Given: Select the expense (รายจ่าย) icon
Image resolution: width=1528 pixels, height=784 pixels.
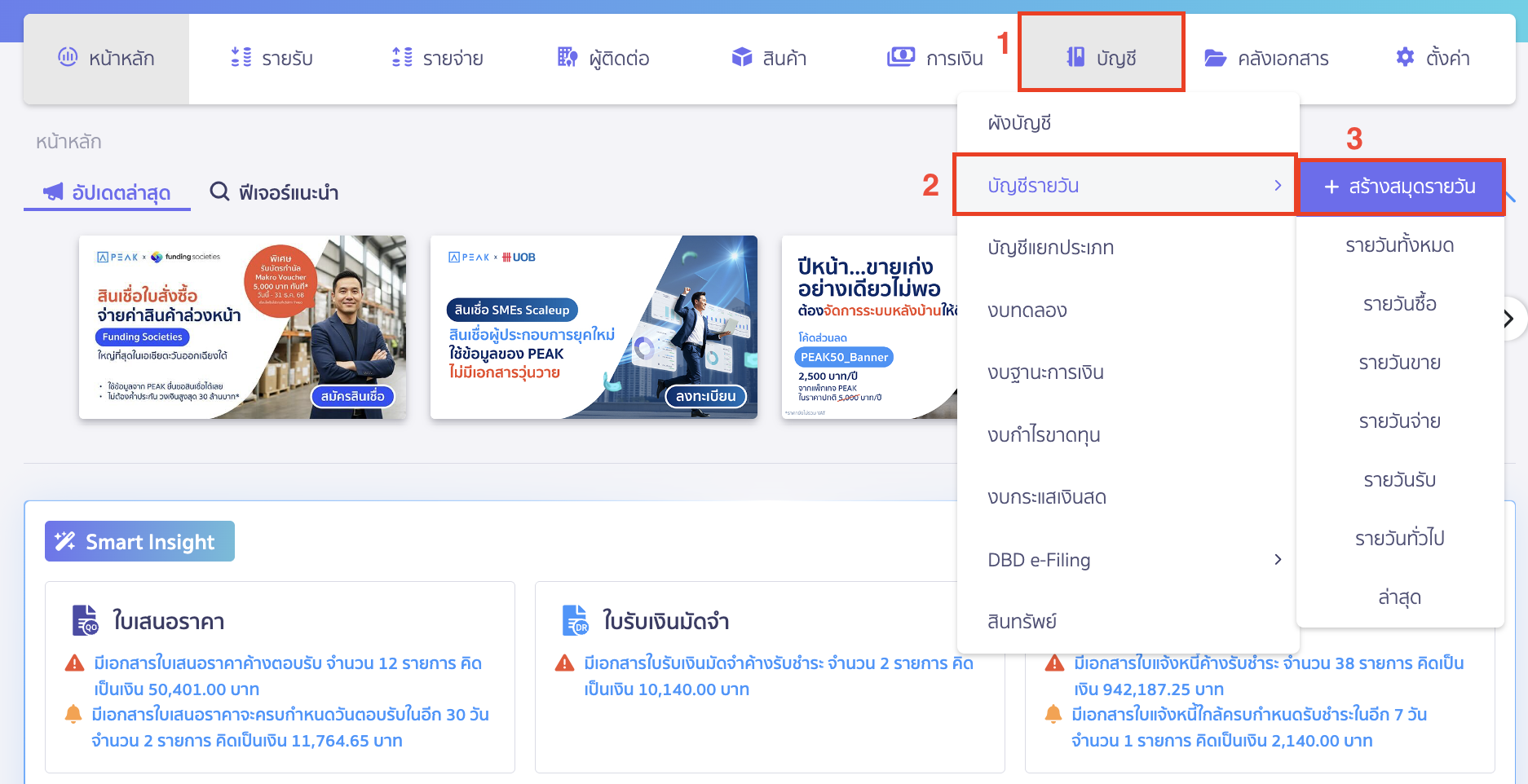Looking at the screenshot, I should [x=400, y=57].
